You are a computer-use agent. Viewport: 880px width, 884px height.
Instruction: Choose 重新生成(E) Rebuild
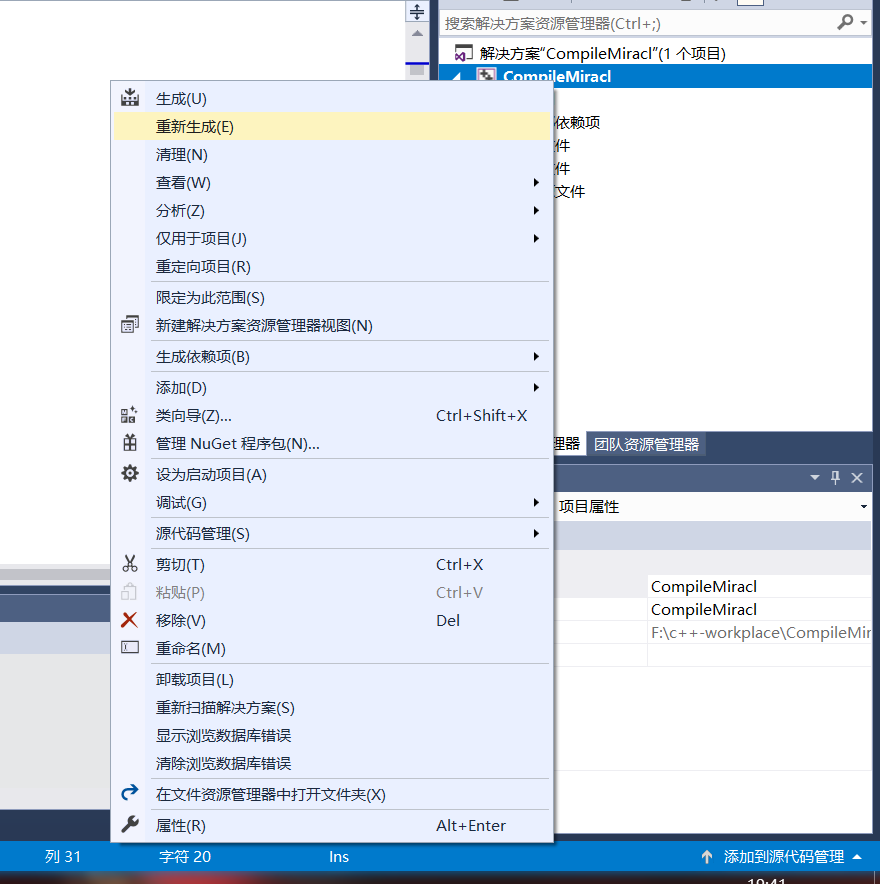point(331,126)
